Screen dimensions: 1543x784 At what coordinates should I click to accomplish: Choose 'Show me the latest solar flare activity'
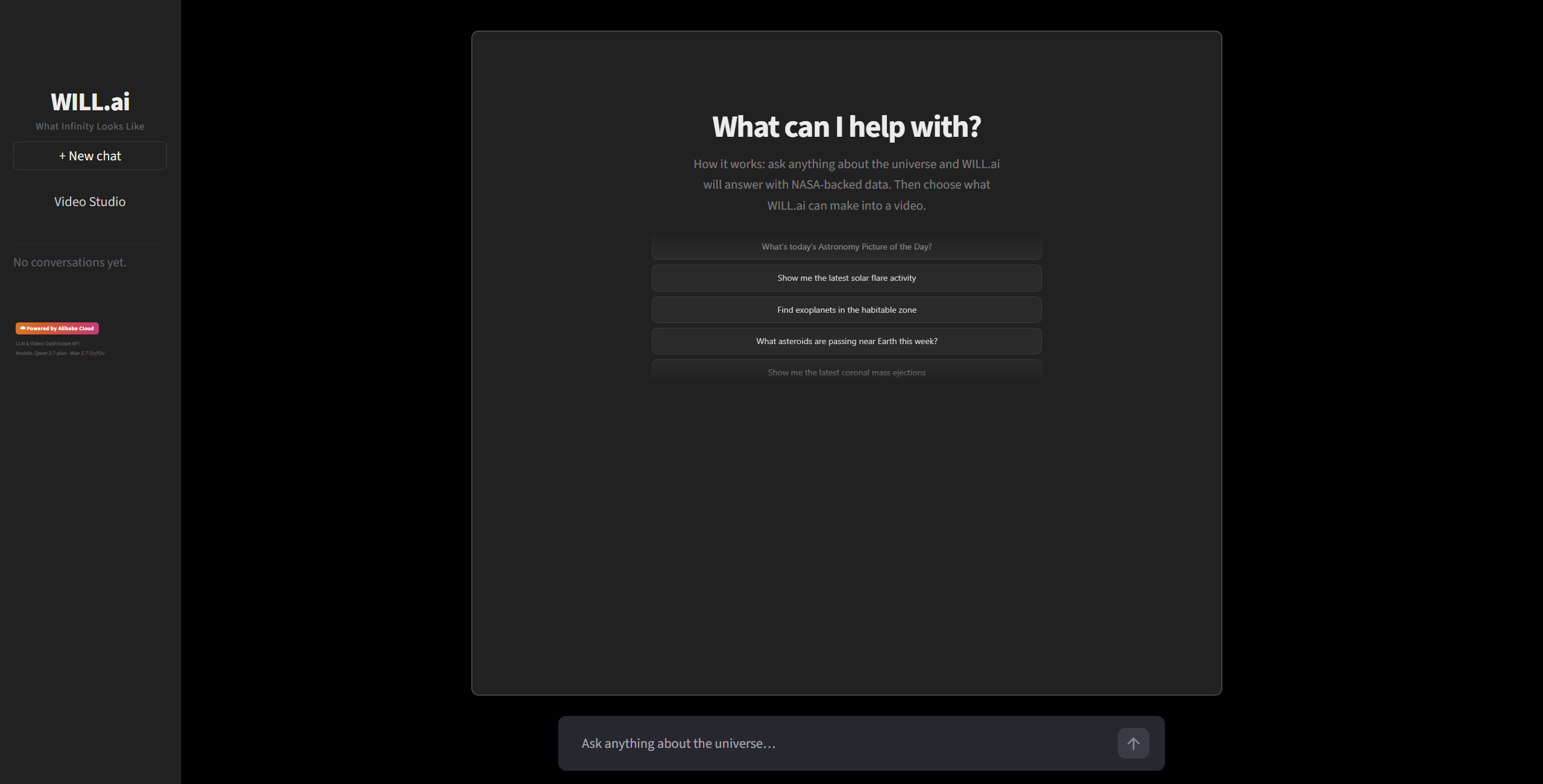[x=847, y=278]
